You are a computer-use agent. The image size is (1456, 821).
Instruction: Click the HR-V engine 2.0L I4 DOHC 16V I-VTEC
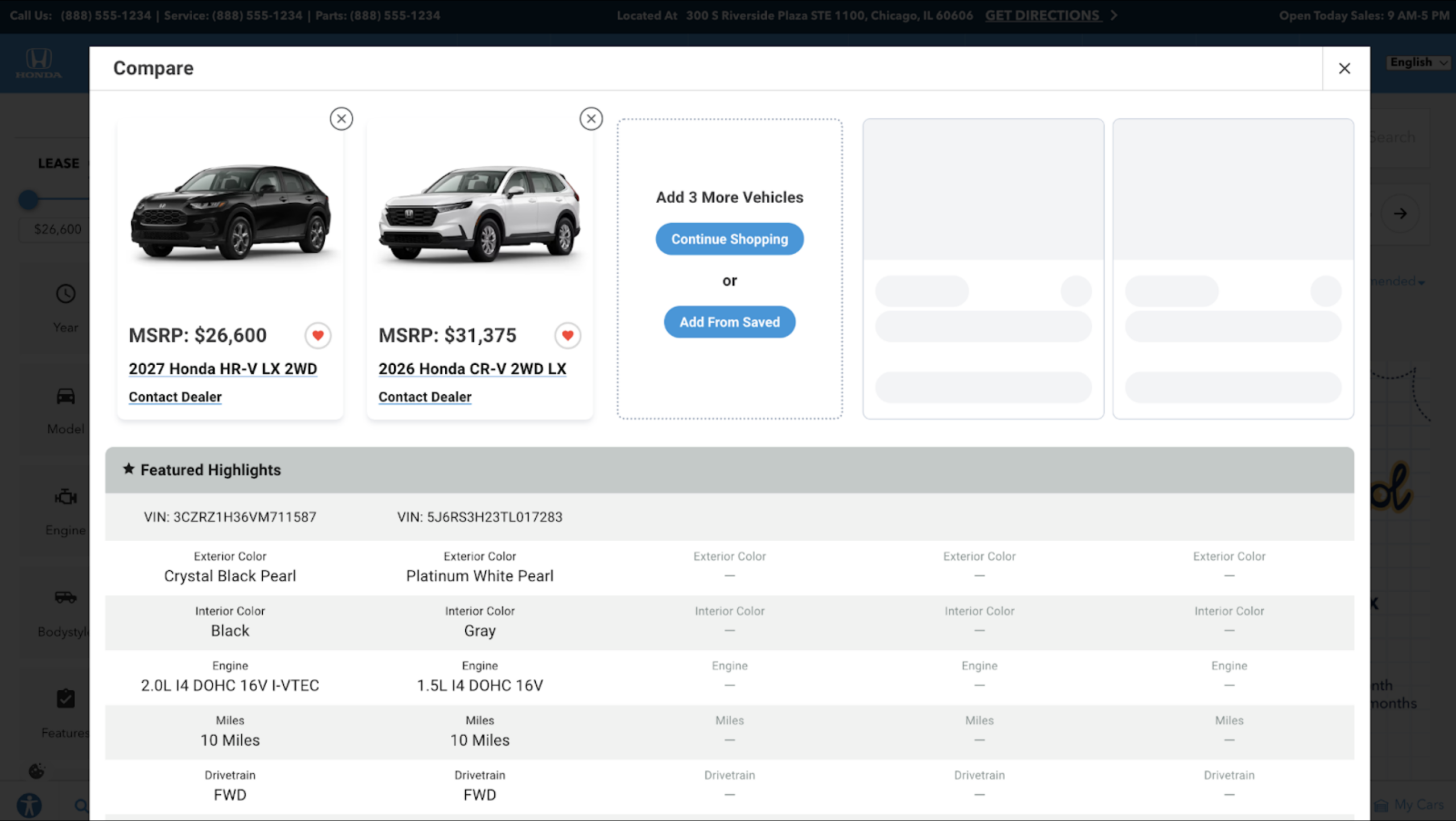pos(230,685)
